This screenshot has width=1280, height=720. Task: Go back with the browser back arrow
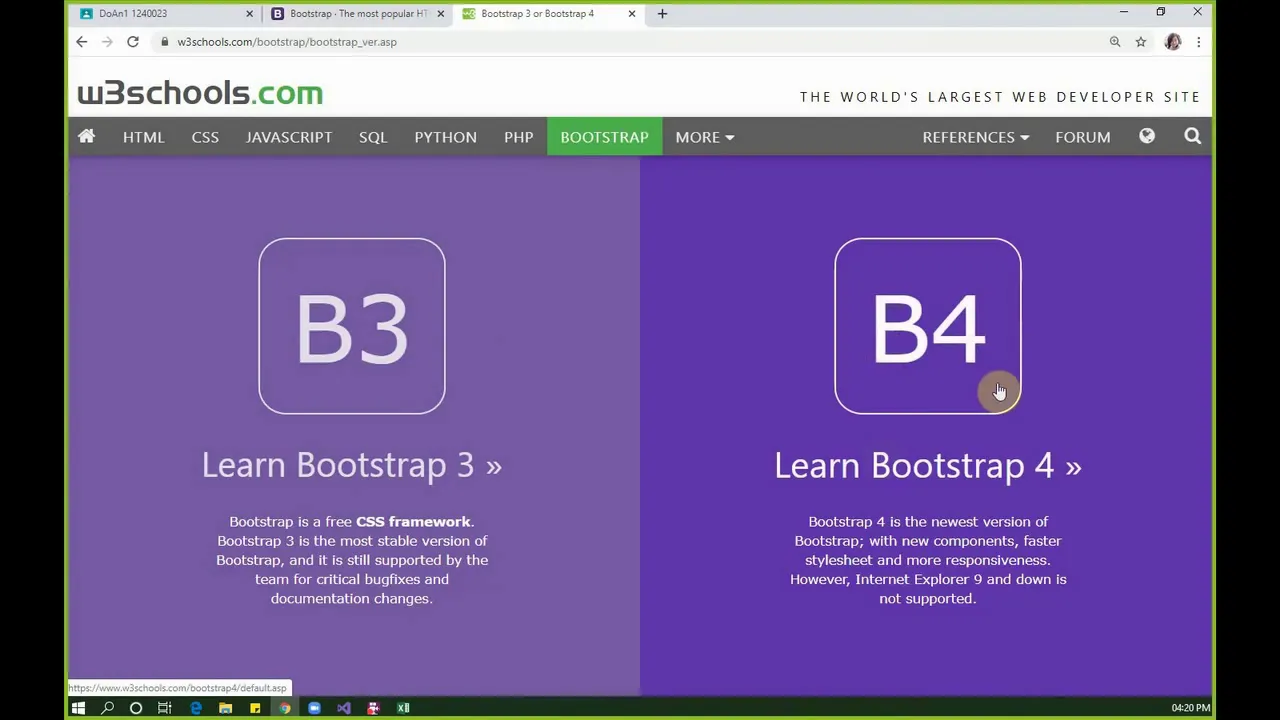pyautogui.click(x=82, y=42)
